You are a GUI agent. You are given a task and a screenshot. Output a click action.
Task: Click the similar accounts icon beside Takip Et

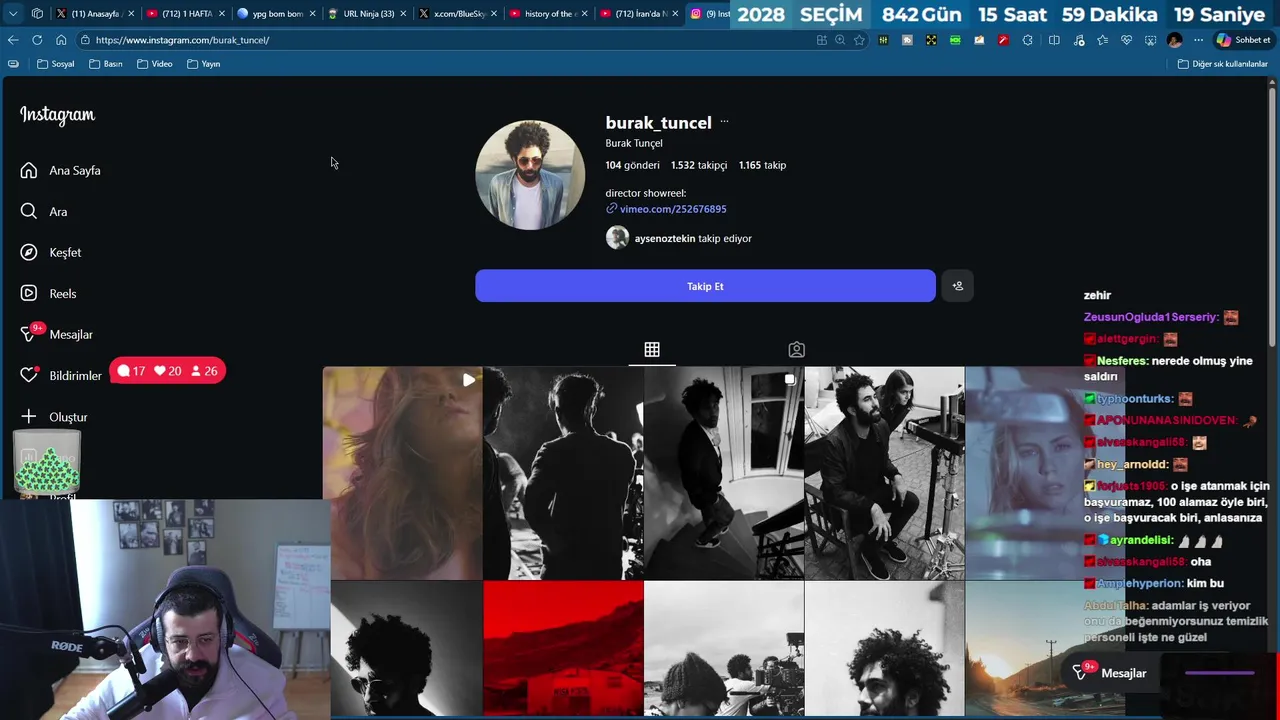(957, 286)
